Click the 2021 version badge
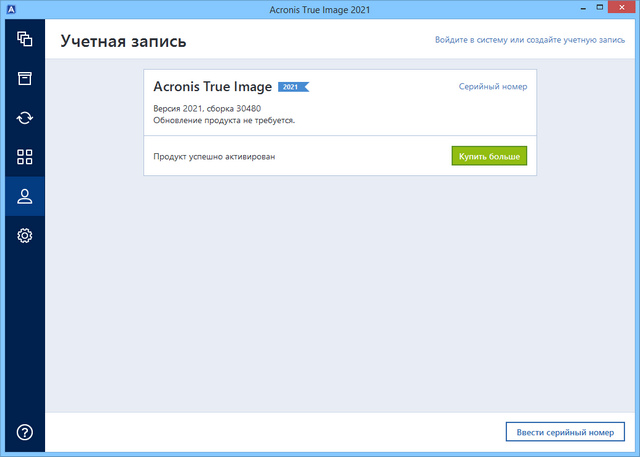Screen dimensions: 640x457 [293, 87]
